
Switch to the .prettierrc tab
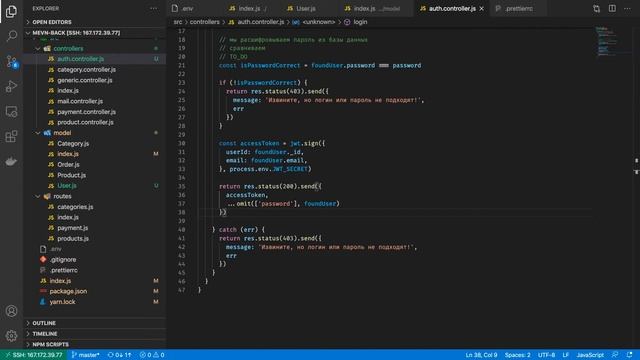click(x=519, y=8)
